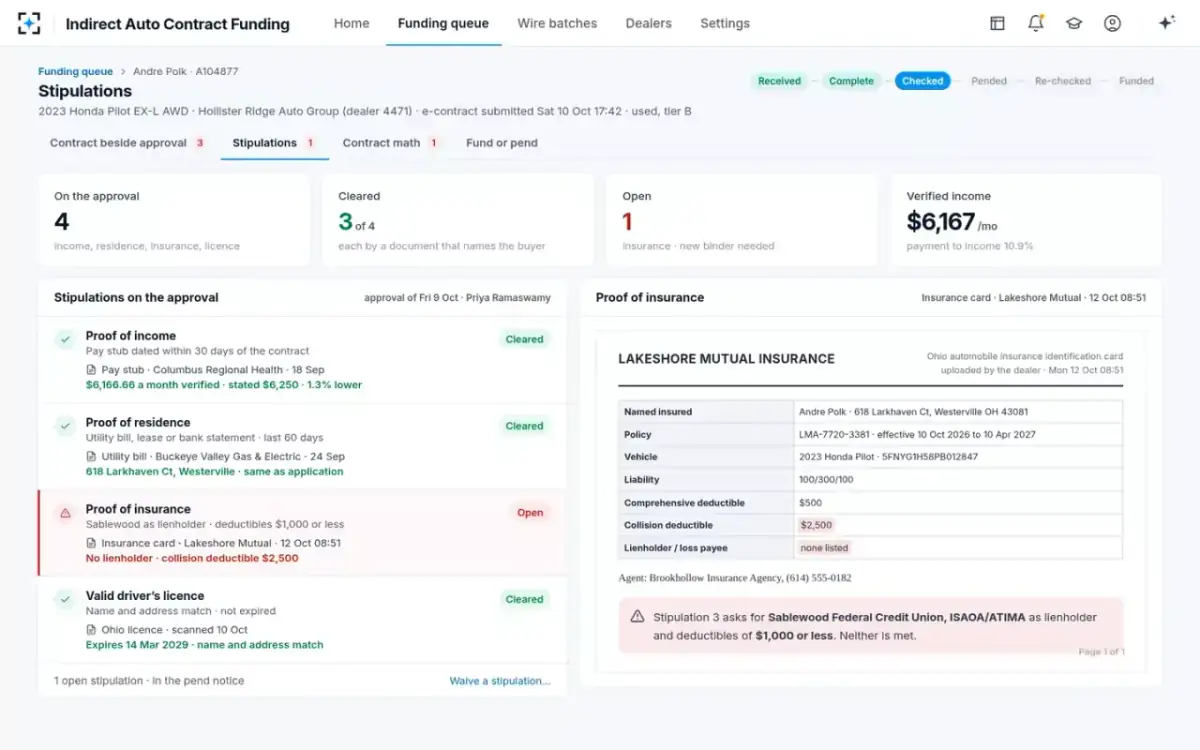Click the Cleared 3 of 4 card

tap(458, 221)
